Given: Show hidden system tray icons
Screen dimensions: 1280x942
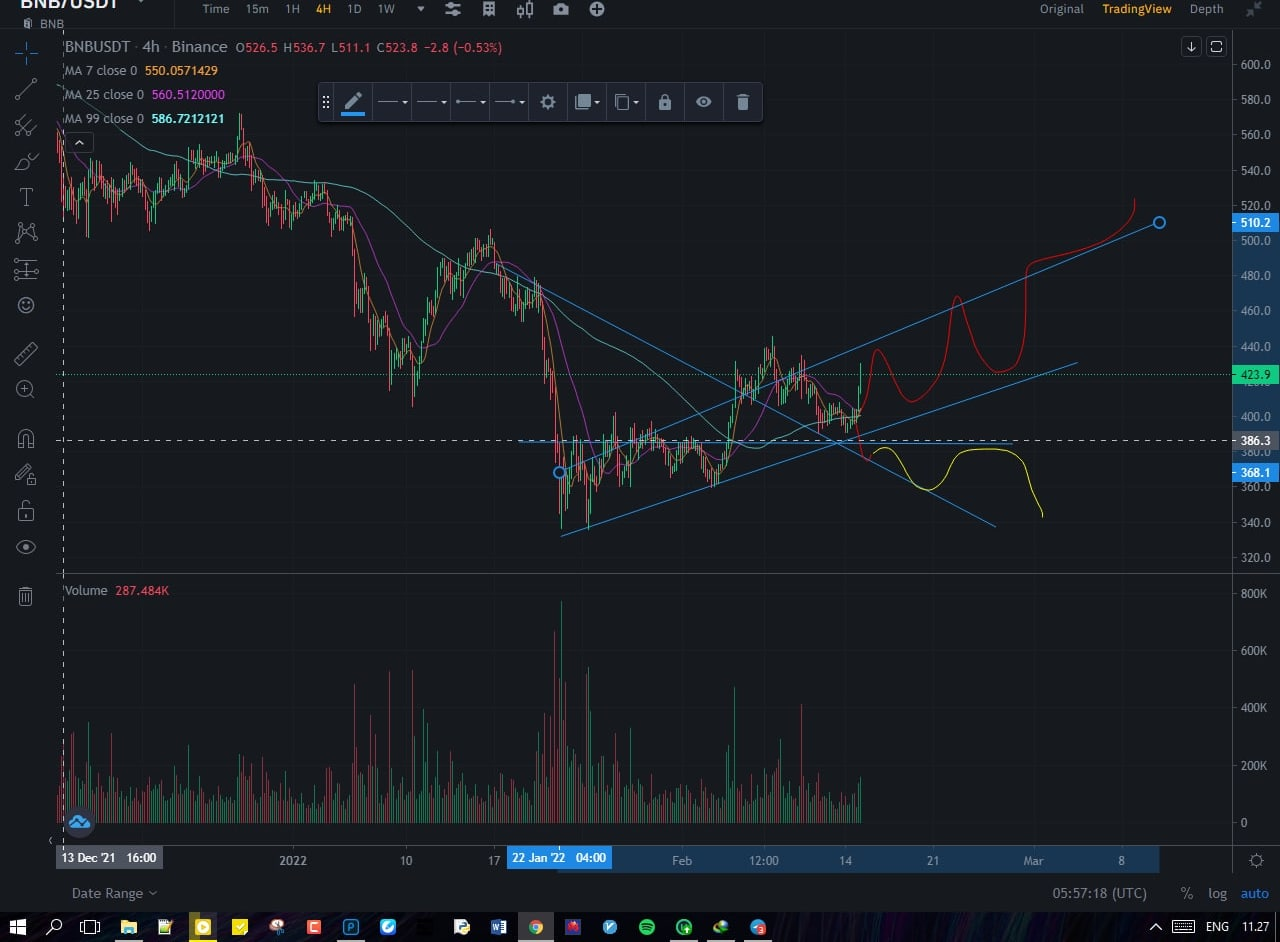Looking at the screenshot, I should pos(1155,927).
